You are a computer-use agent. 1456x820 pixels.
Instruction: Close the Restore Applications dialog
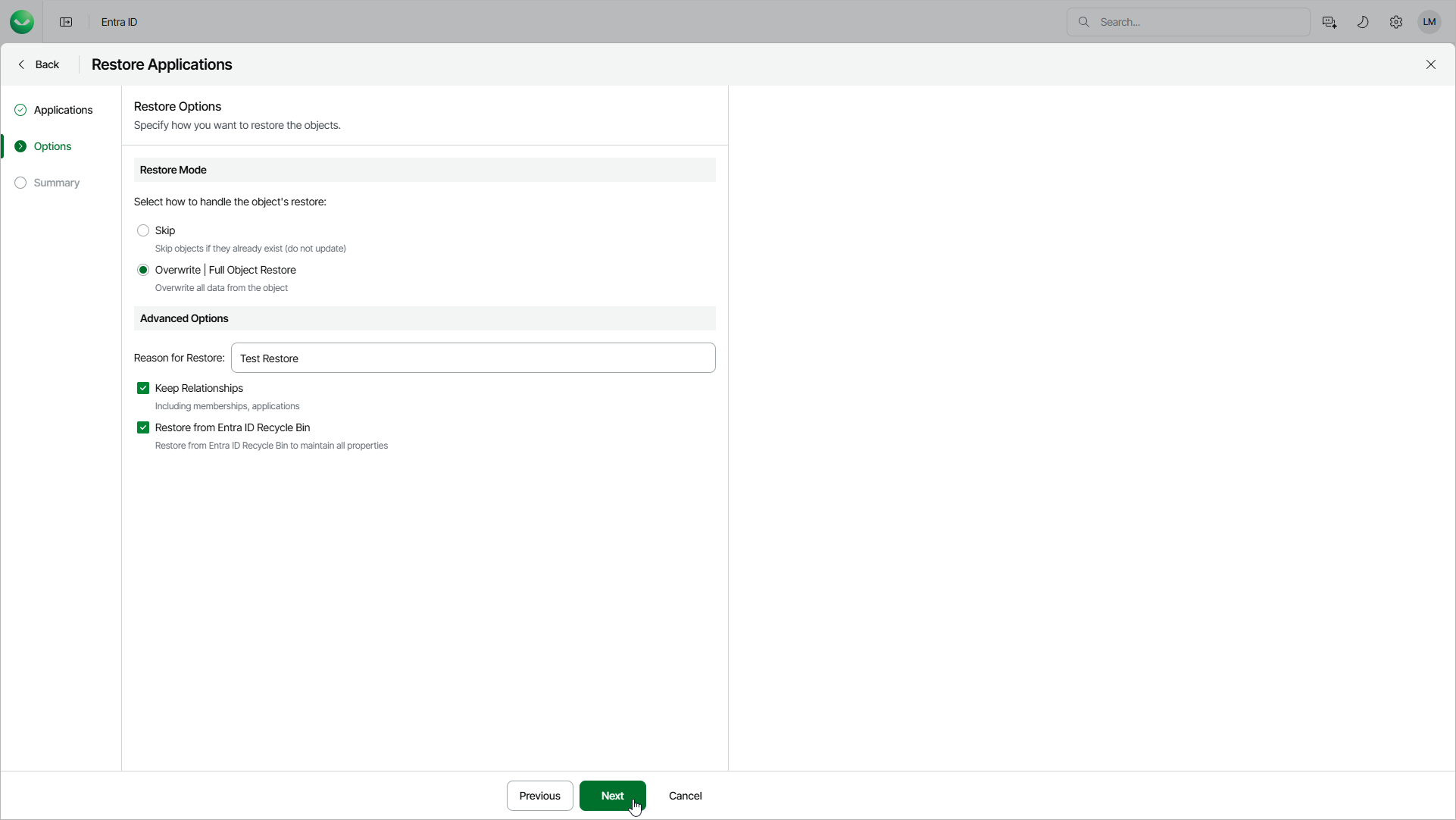(x=1431, y=64)
